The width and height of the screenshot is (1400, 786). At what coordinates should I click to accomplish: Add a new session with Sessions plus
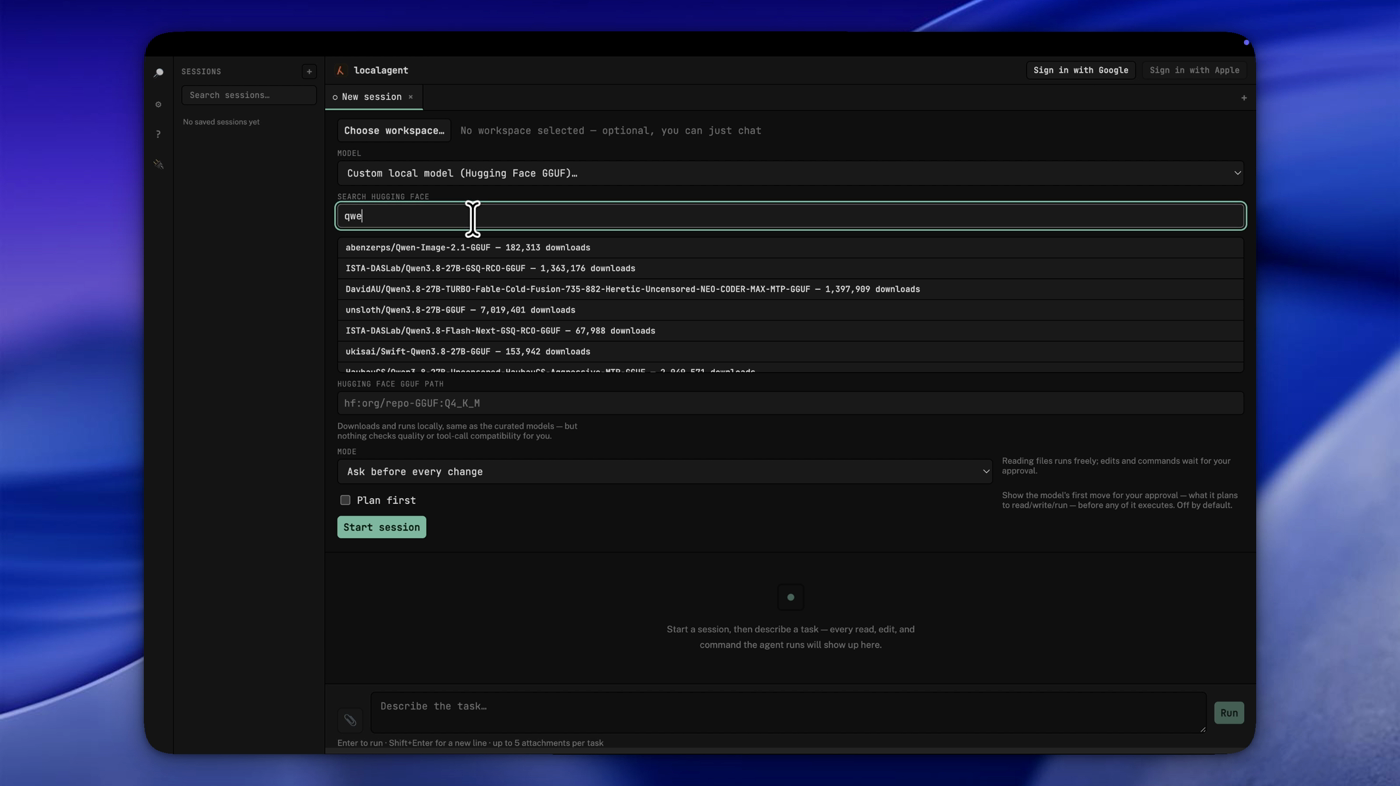pos(309,72)
